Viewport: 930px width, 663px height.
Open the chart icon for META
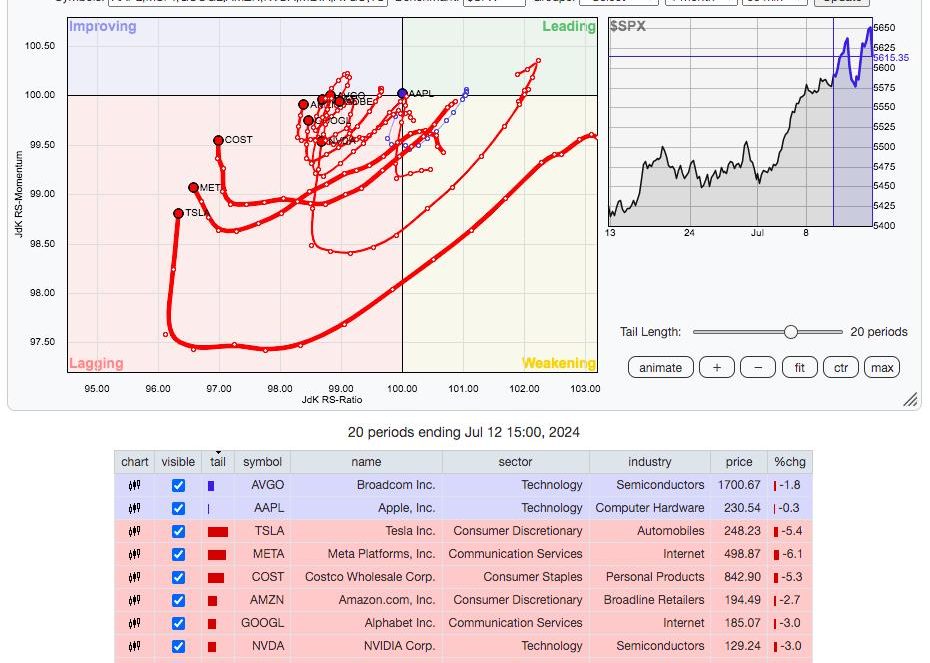click(135, 554)
